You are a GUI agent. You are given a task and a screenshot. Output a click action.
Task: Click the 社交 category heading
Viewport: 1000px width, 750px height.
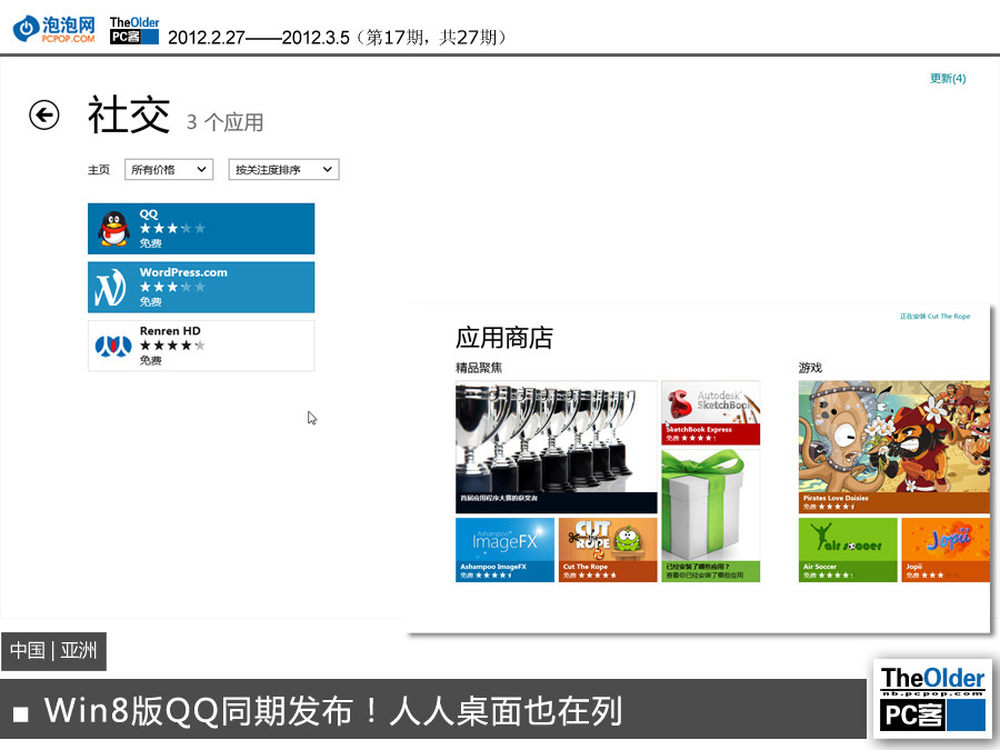click(129, 115)
